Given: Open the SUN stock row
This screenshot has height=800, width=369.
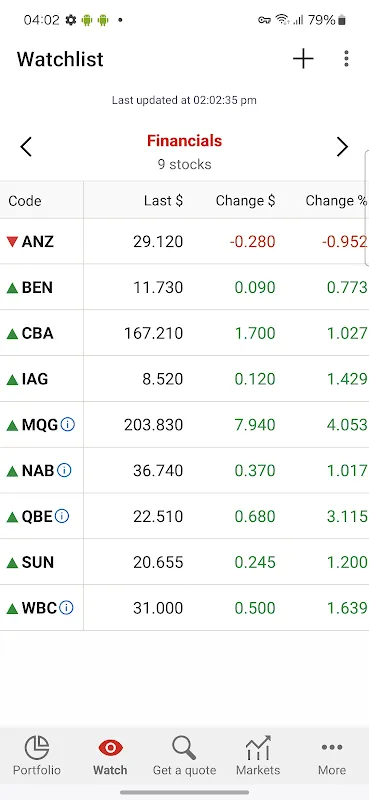Looking at the screenshot, I should pos(184,562).
